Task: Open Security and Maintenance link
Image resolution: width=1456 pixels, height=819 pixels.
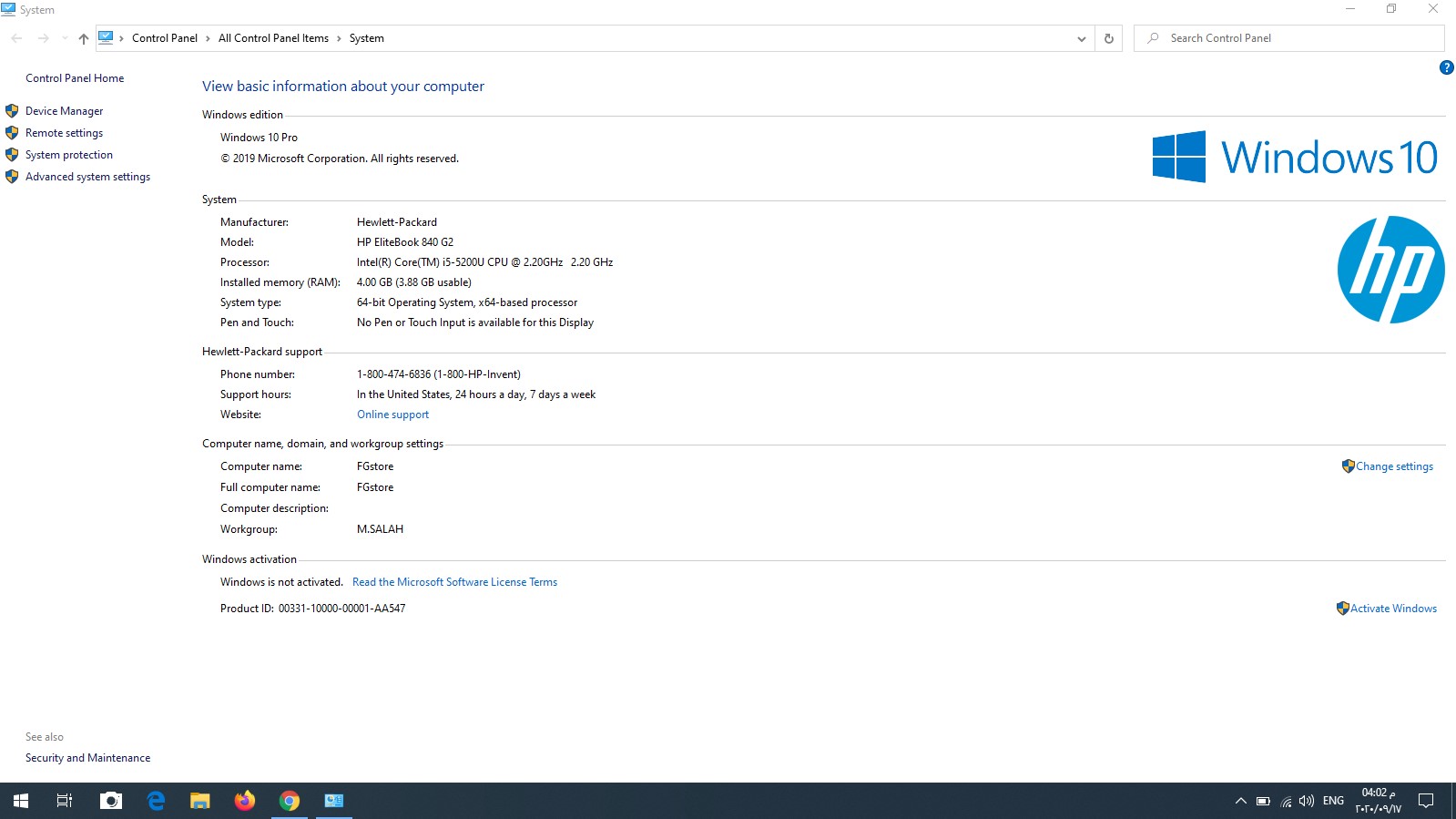Action: tap(87, 758)
